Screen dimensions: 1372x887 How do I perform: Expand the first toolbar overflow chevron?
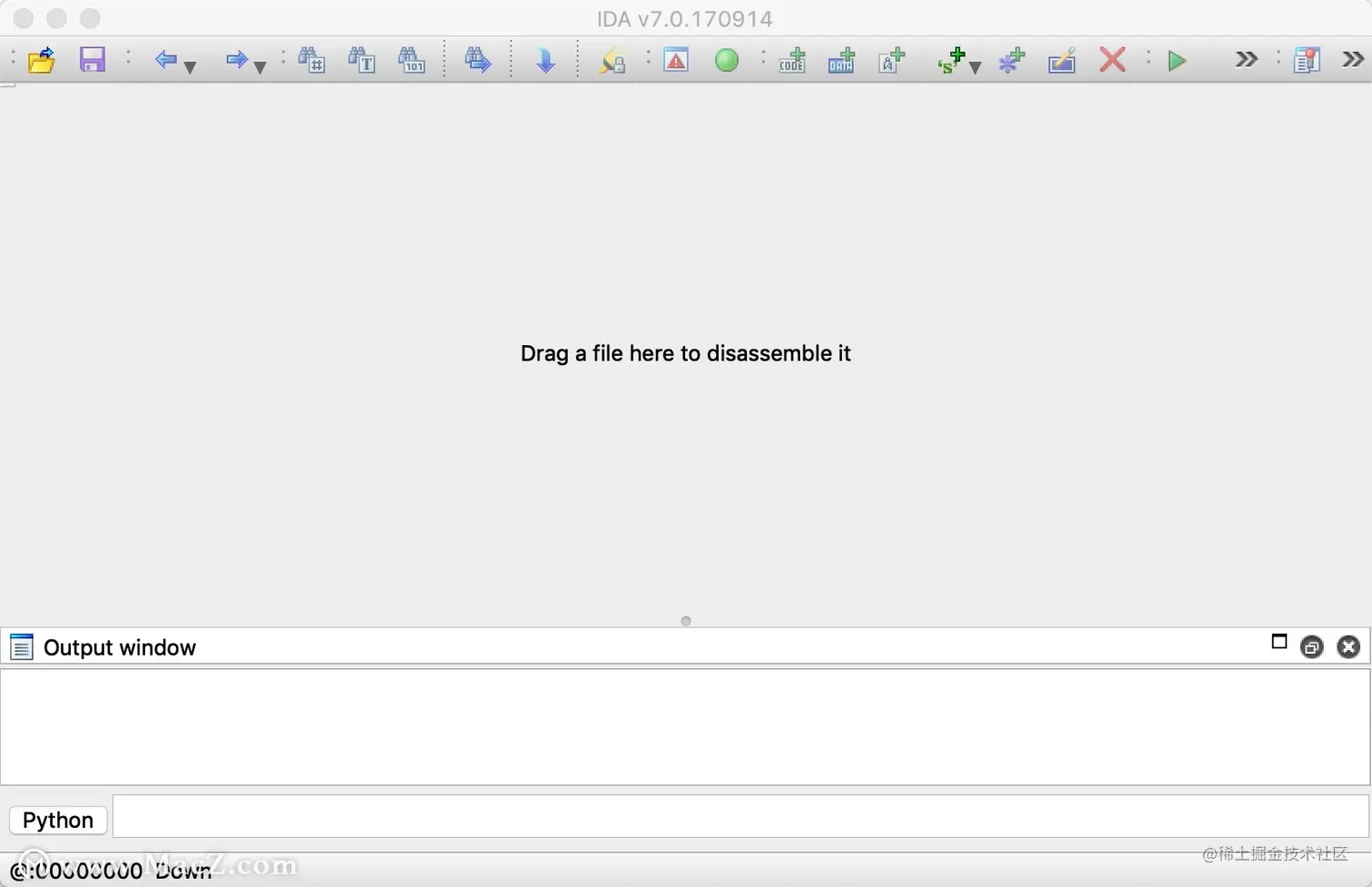(x=1247, y=60)
